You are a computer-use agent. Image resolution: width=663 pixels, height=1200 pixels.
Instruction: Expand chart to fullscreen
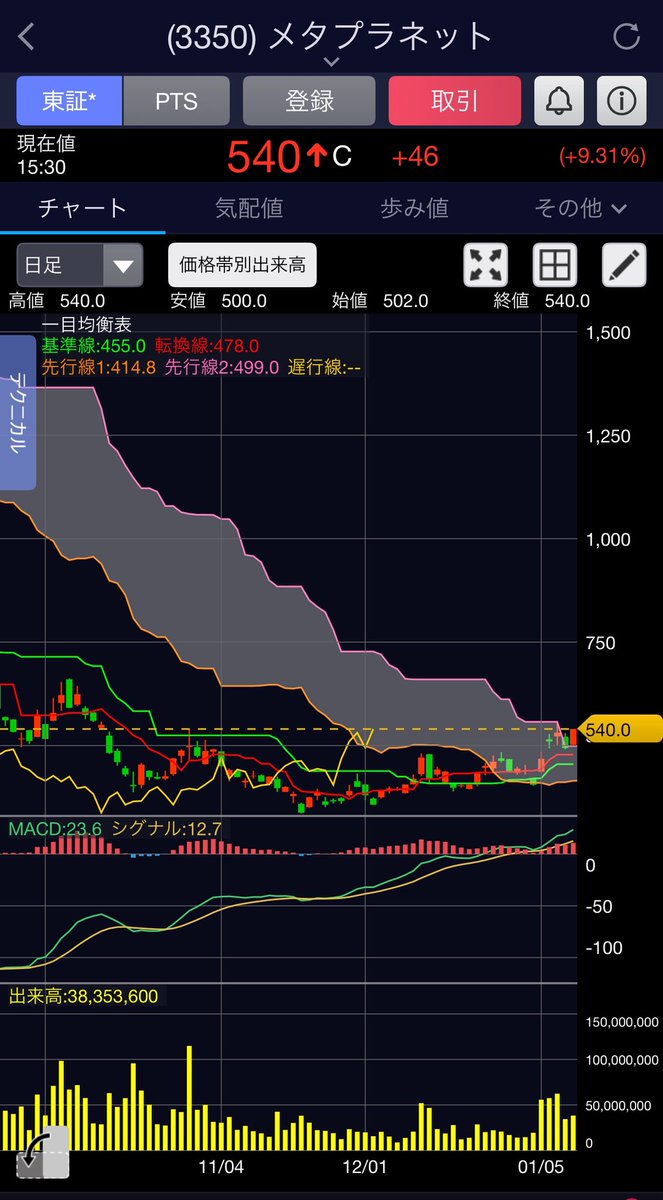[x=486, y=266]
